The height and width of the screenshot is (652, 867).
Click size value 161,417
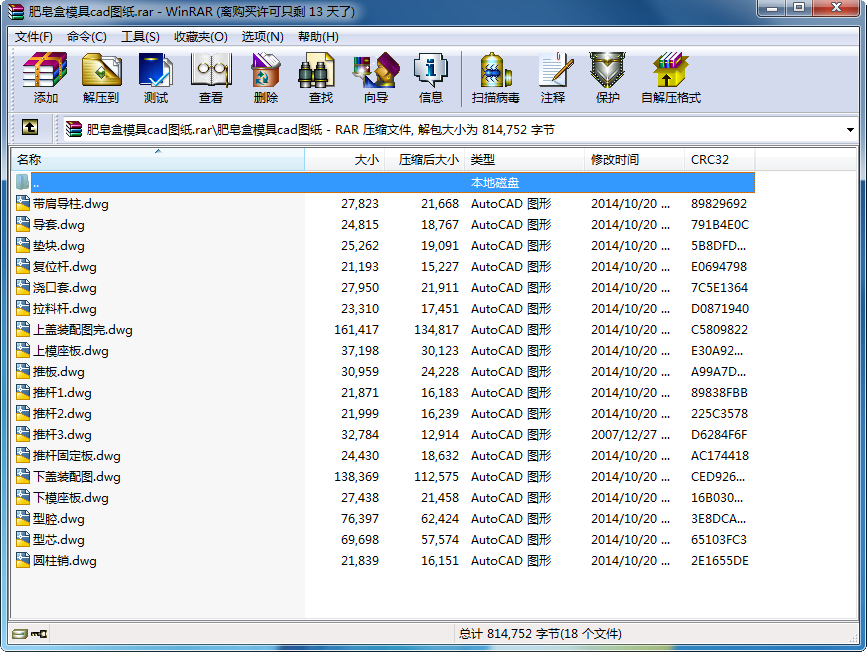point(357,330)
